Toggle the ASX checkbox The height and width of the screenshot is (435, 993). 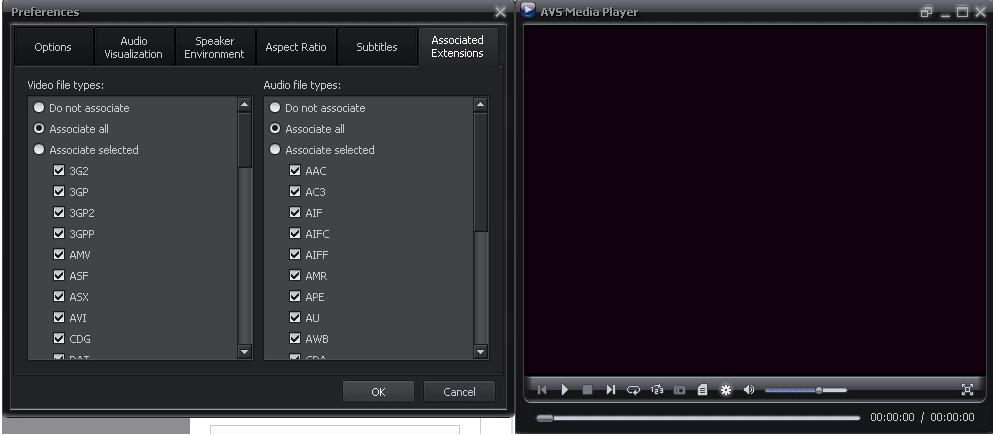tap(59, 296)
